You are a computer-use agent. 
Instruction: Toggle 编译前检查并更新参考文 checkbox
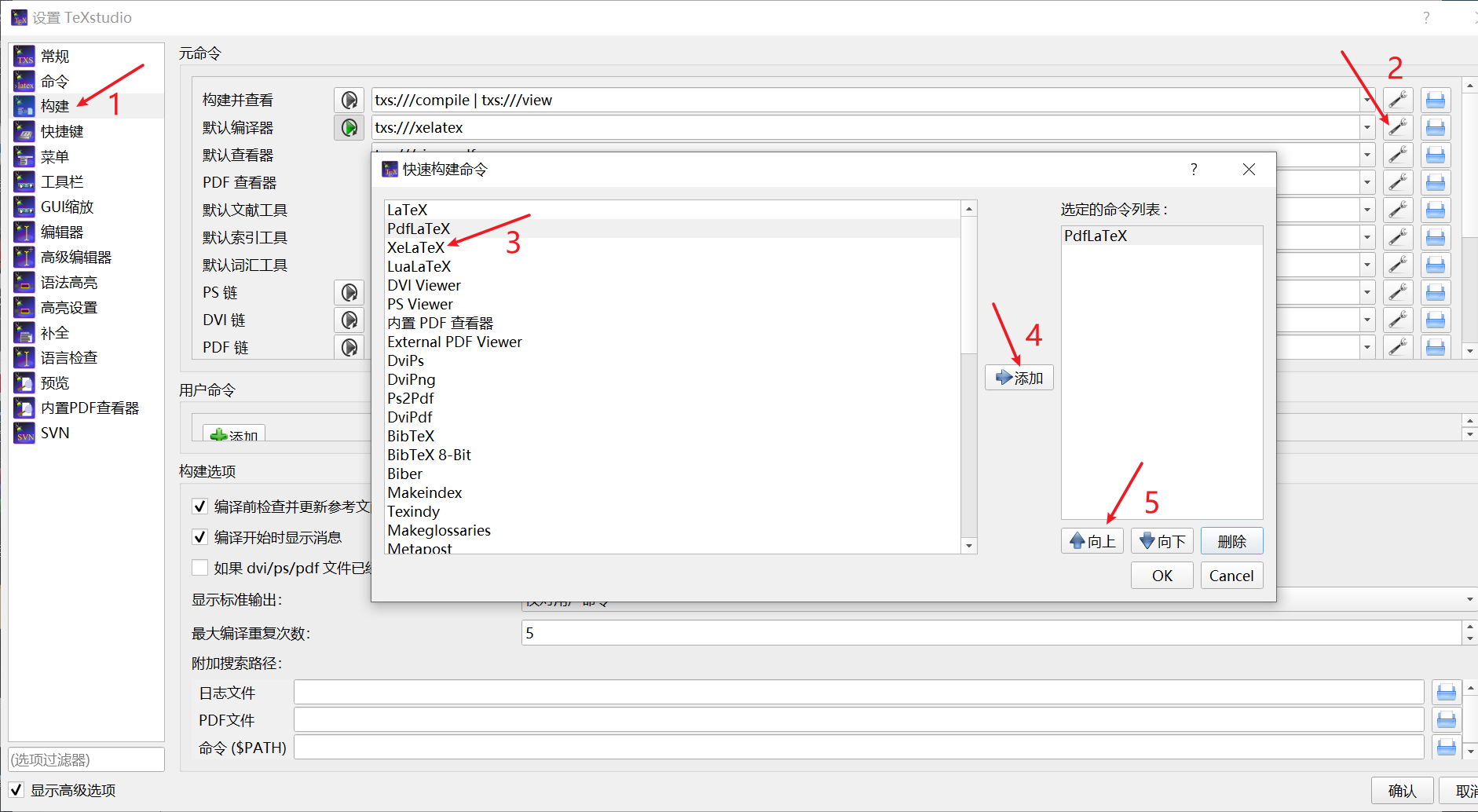coord(199,507)
